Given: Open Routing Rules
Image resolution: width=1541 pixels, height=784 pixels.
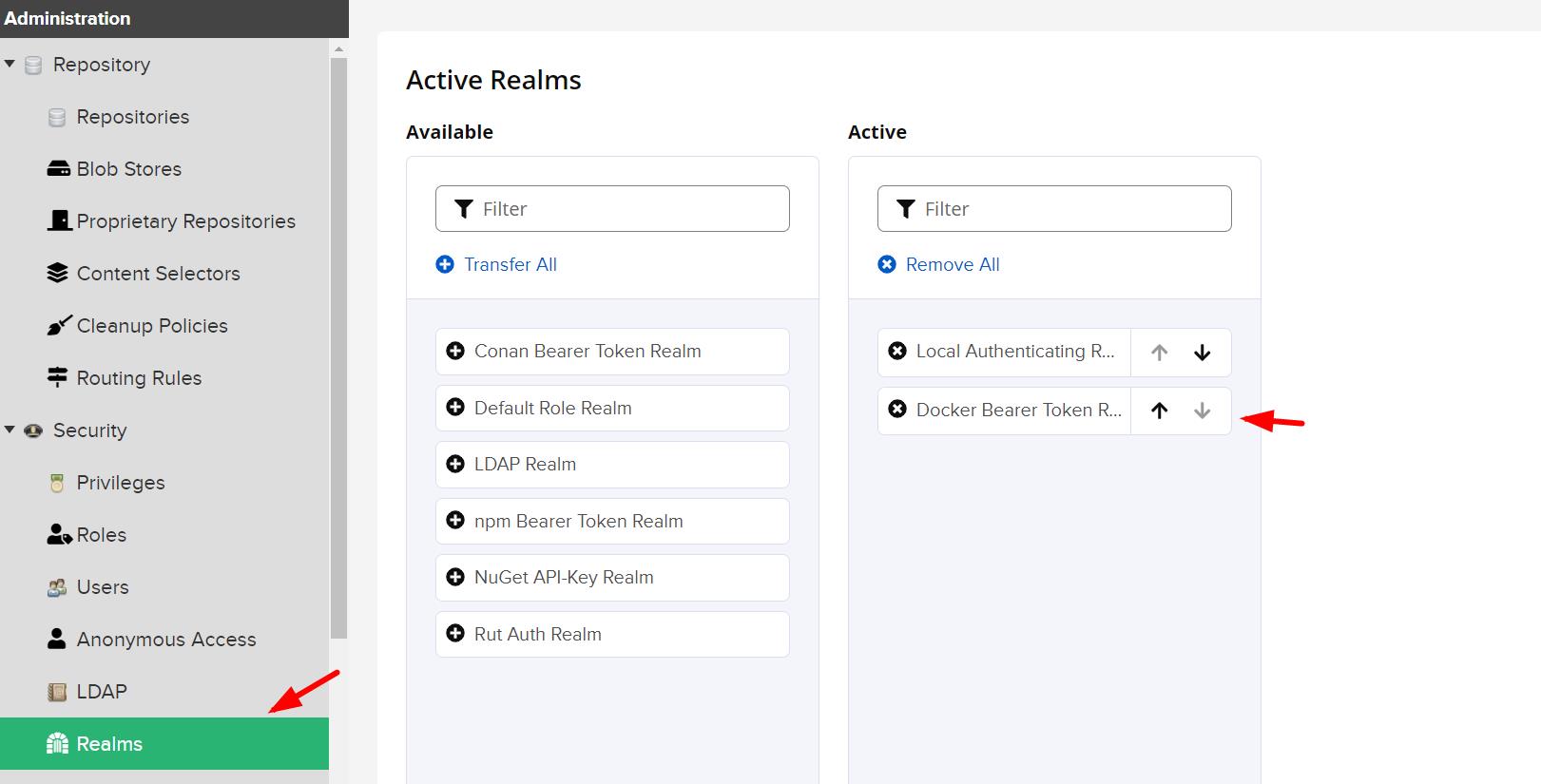Looking at the screenshot, I should point(139,378).
